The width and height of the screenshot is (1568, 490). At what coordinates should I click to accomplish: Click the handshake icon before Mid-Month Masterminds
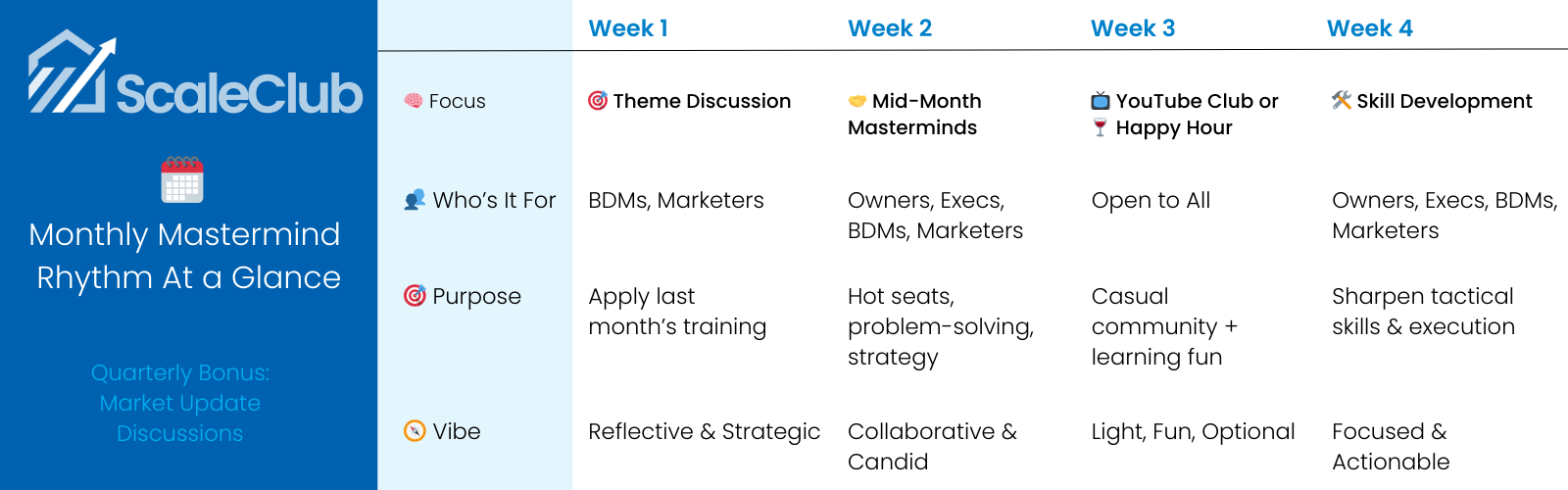point(857,101)
